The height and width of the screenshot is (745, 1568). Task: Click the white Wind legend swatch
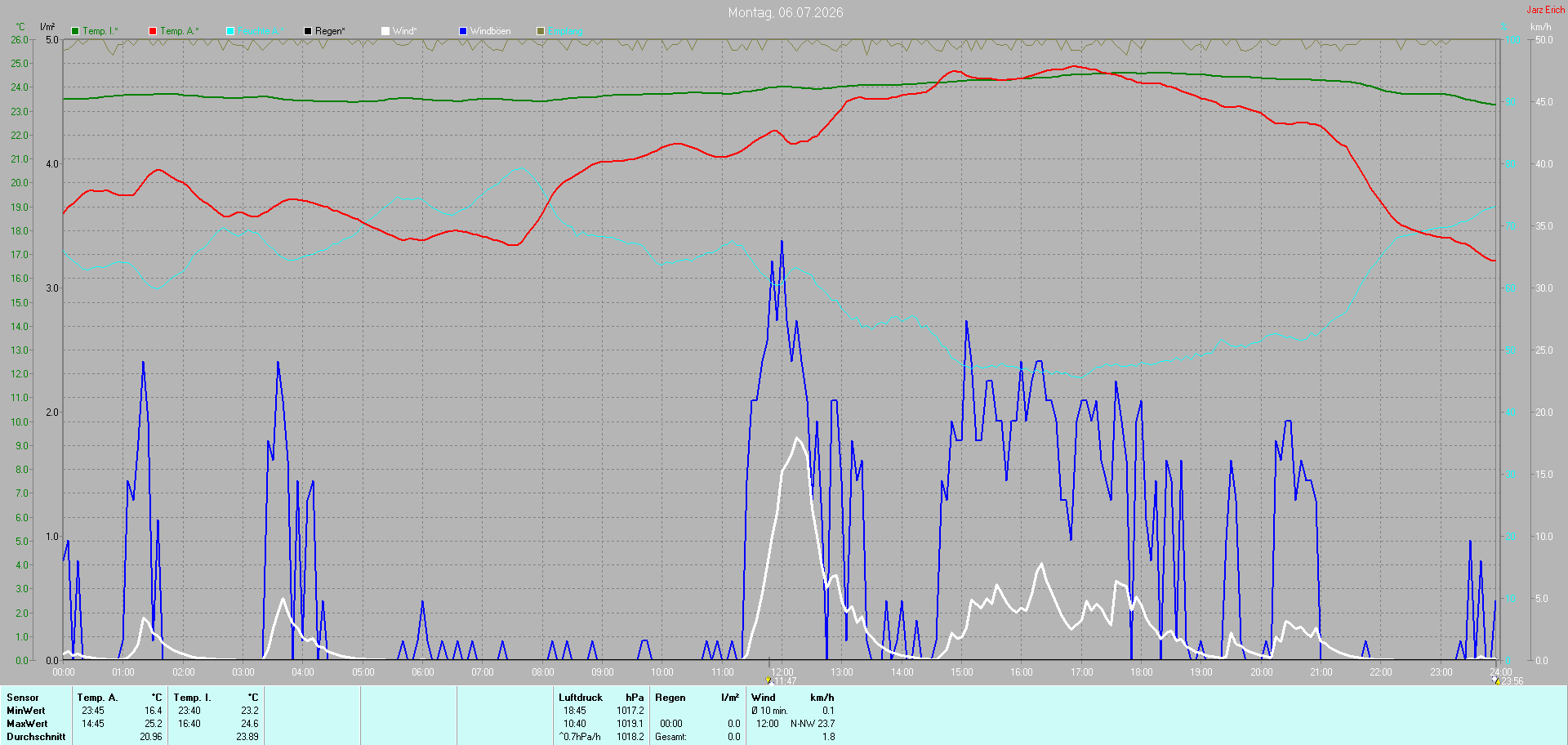[385, 31]
